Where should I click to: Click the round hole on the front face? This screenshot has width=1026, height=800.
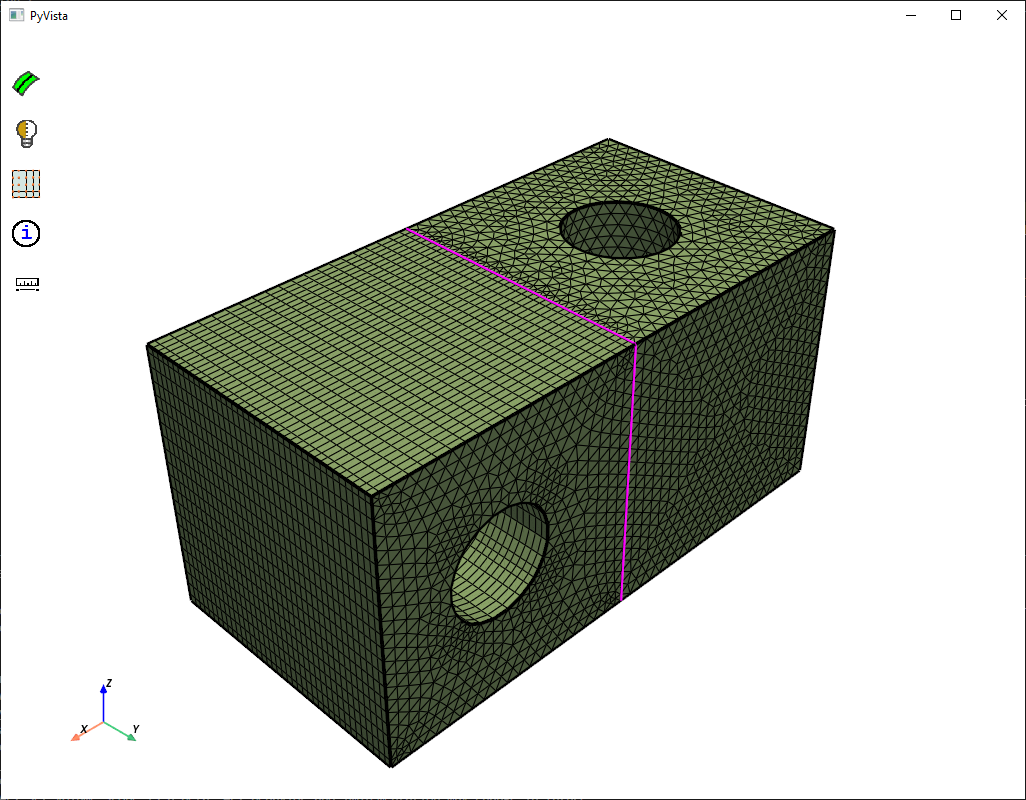coord(499,563)
